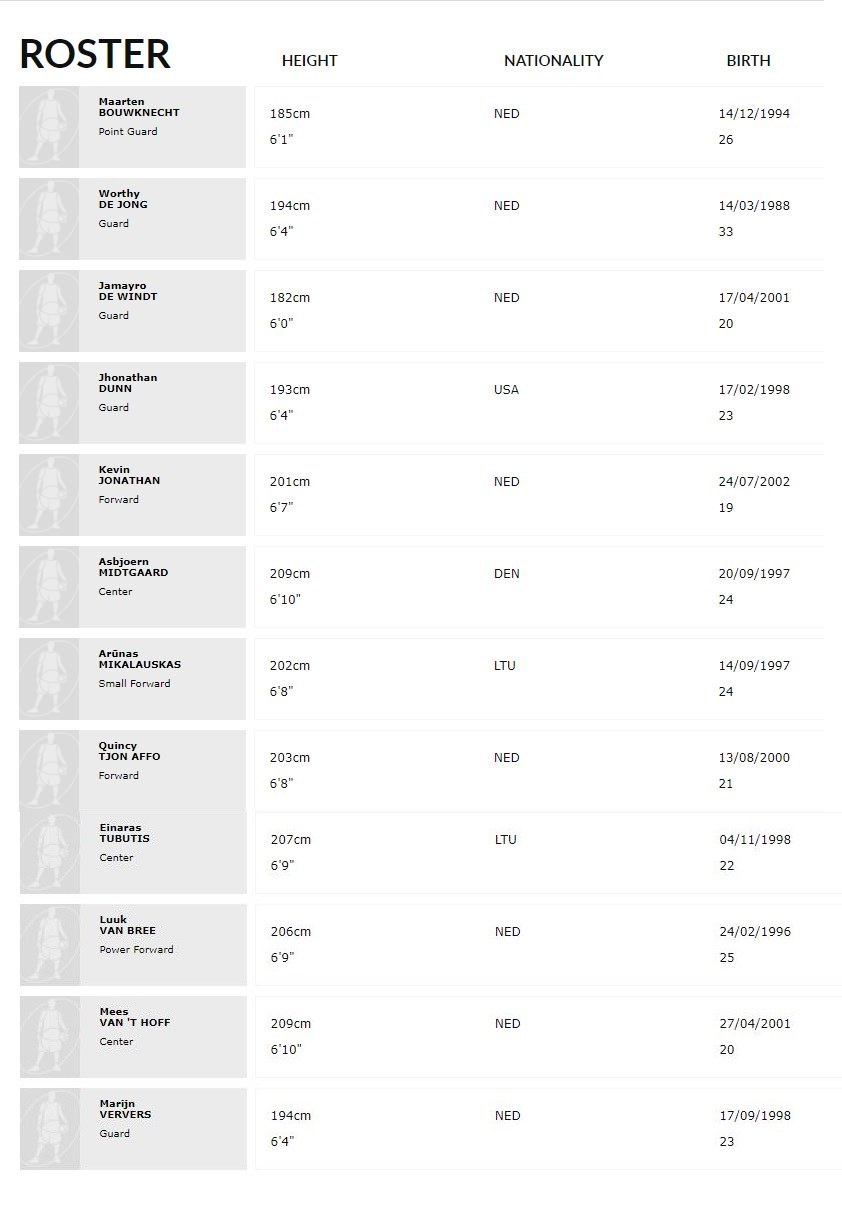Select Jamayro De Windt's player photo icon
The width and height of the screenshot is (842, 1210).
pyautogui.click(x=49, y=311)
